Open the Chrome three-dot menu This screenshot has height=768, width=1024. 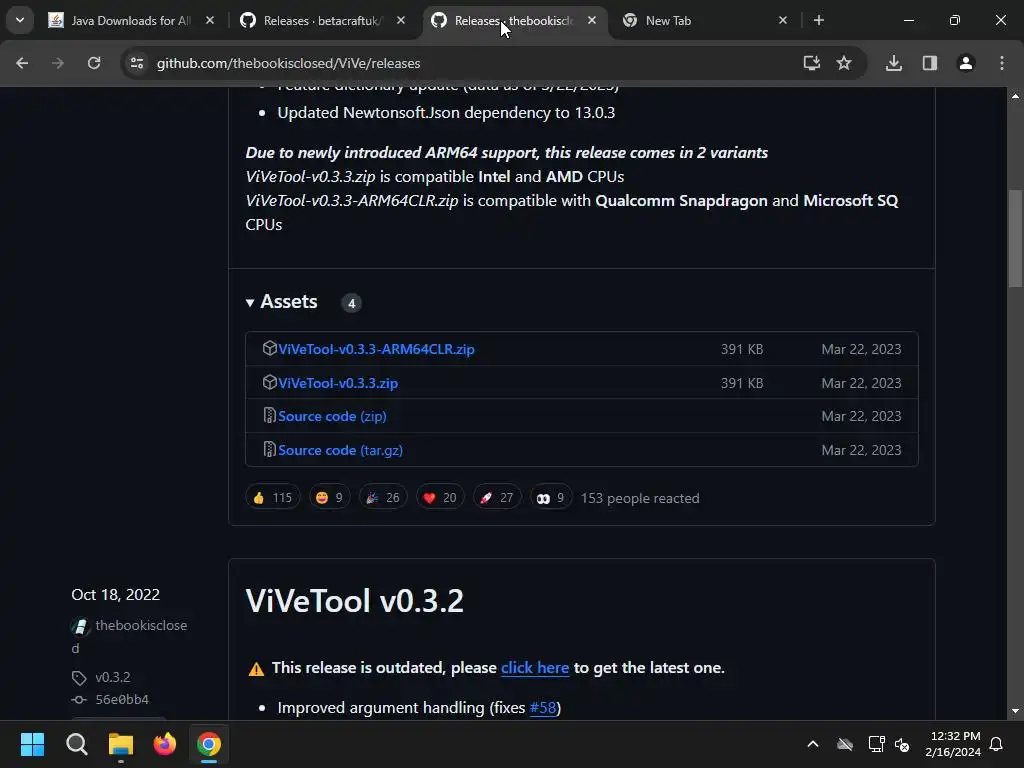coord(1002,63)
